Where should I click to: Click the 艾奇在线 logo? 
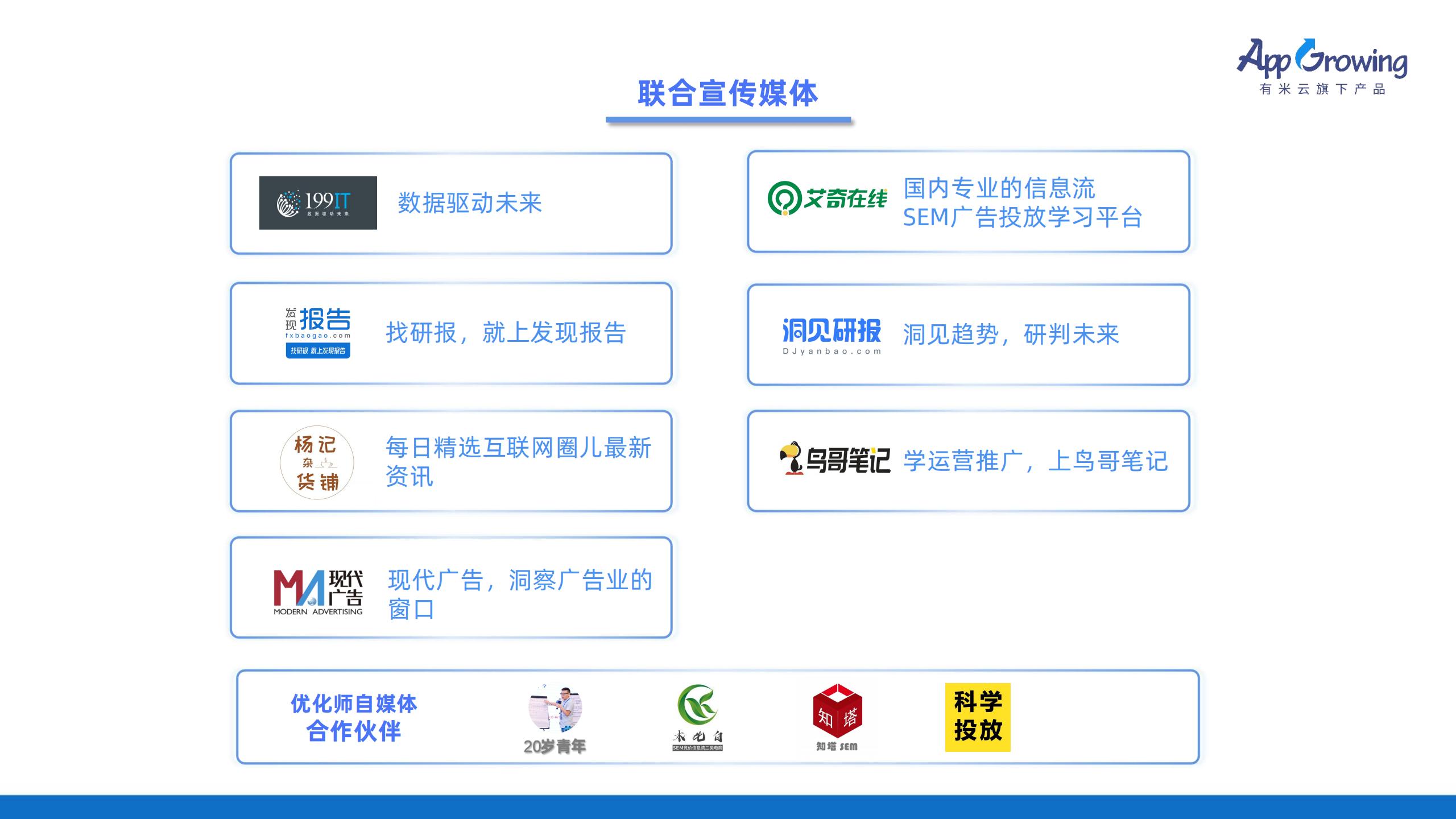click(827, 198)
